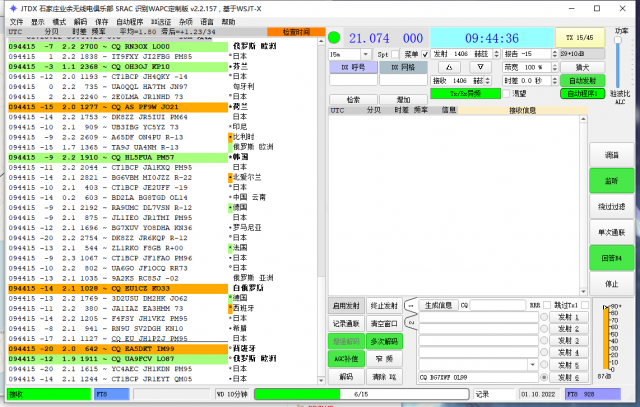Click the 发射 6 button
The image size is (640, 407).
coord(568,377)
